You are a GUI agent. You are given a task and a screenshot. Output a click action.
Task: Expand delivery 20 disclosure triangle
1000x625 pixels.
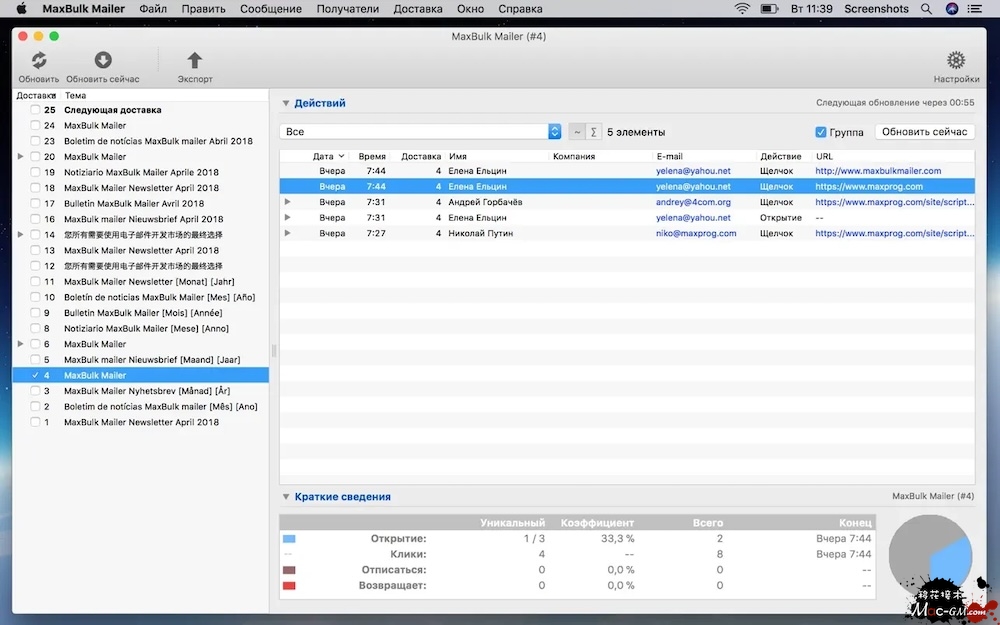21,157
